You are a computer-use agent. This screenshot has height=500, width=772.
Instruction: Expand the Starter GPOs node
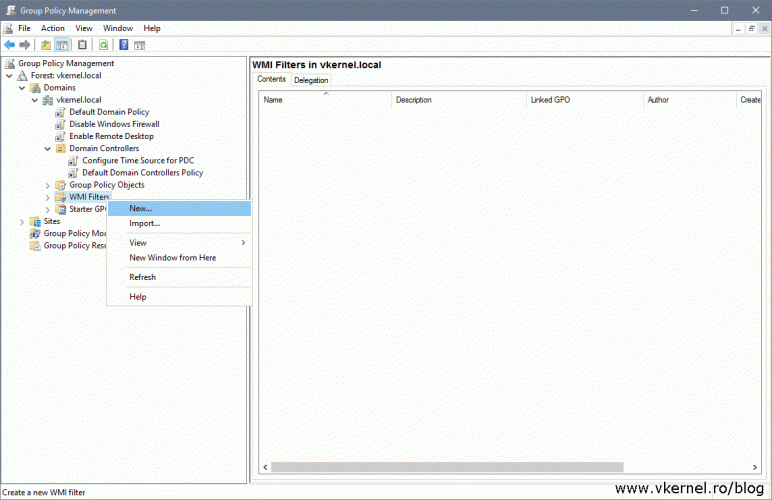48,210
